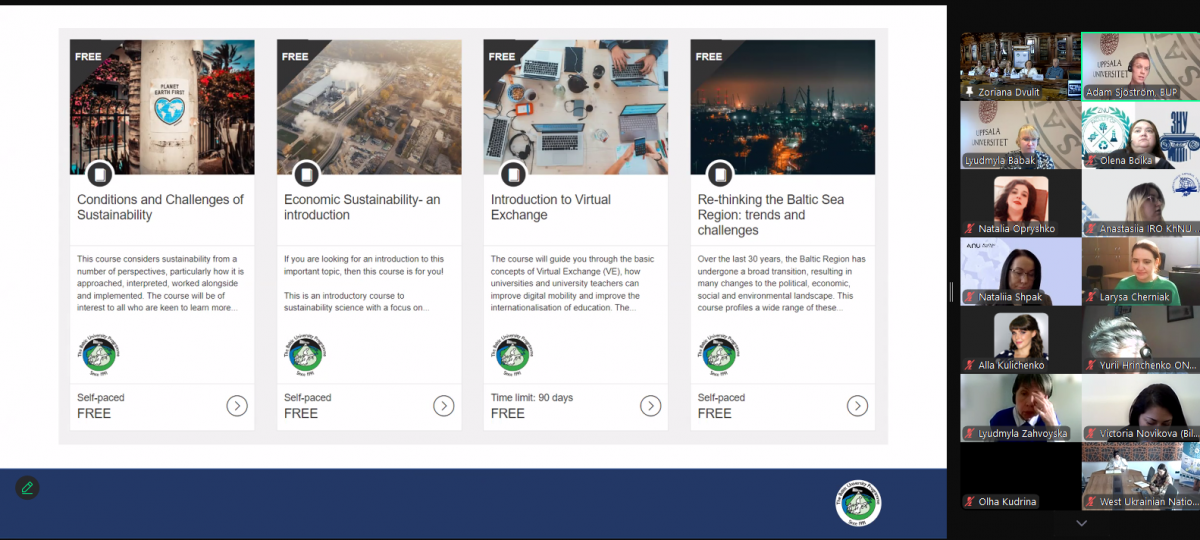Click arrow on Re-thinking the Baltic Sea card
The height and width of the screenshot is (540, 1200).
[857, 405]
